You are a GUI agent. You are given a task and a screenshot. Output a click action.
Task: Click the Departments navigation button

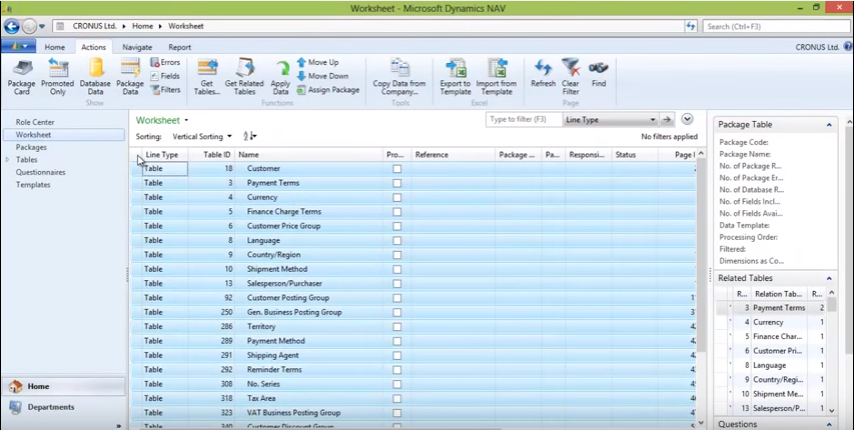50,407
